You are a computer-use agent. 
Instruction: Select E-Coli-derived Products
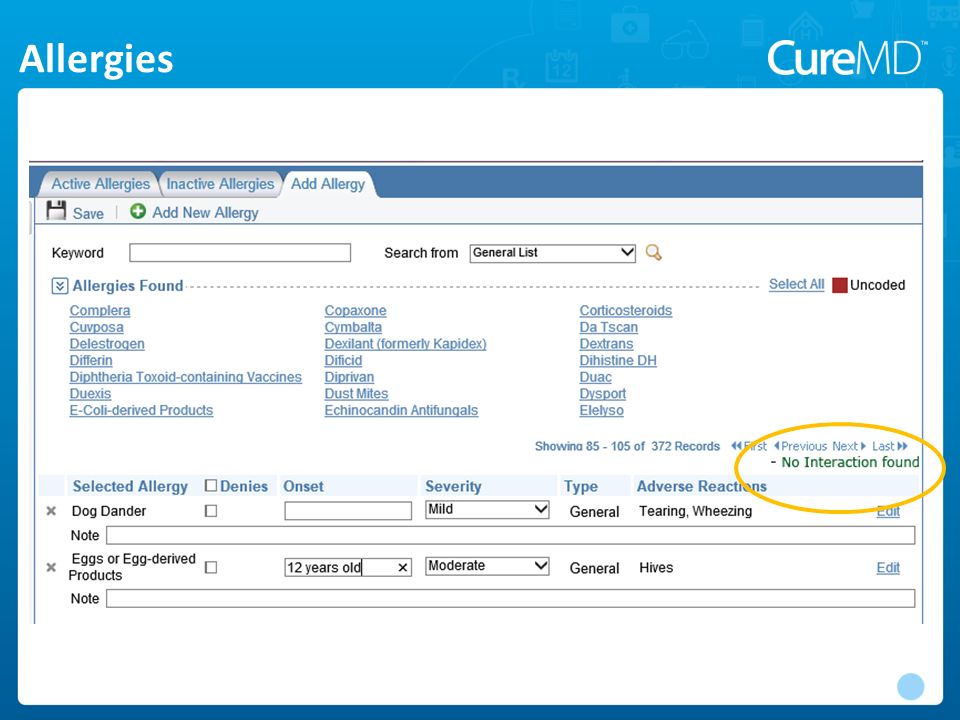(x=141, y=410)
